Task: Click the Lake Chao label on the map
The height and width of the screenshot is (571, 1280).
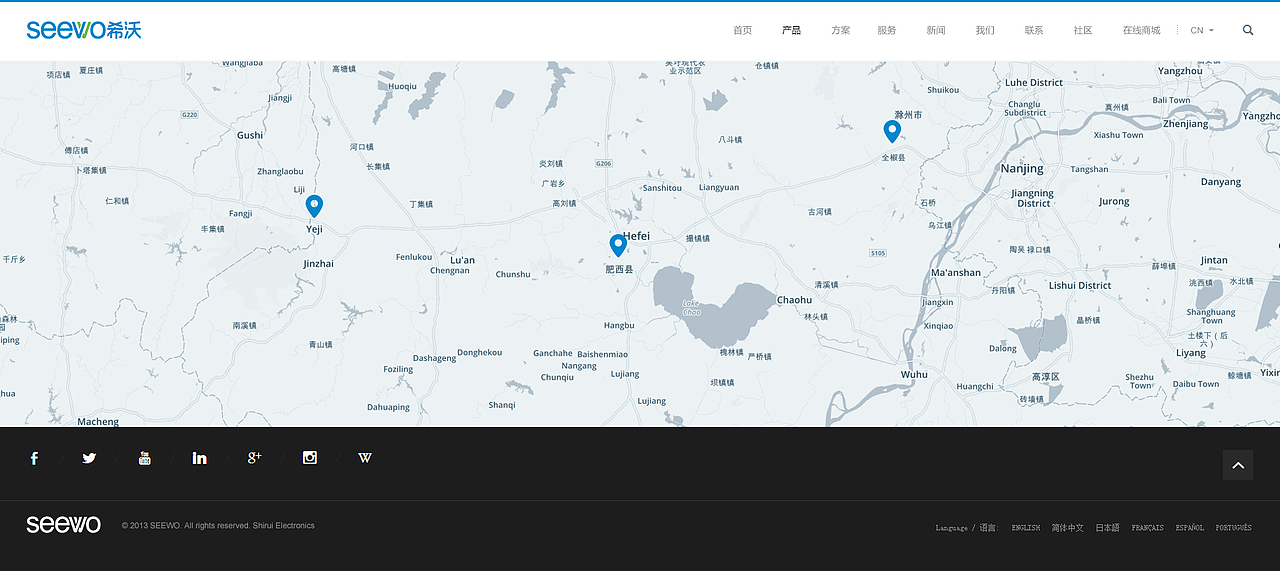Action: [x=692, y=307]
